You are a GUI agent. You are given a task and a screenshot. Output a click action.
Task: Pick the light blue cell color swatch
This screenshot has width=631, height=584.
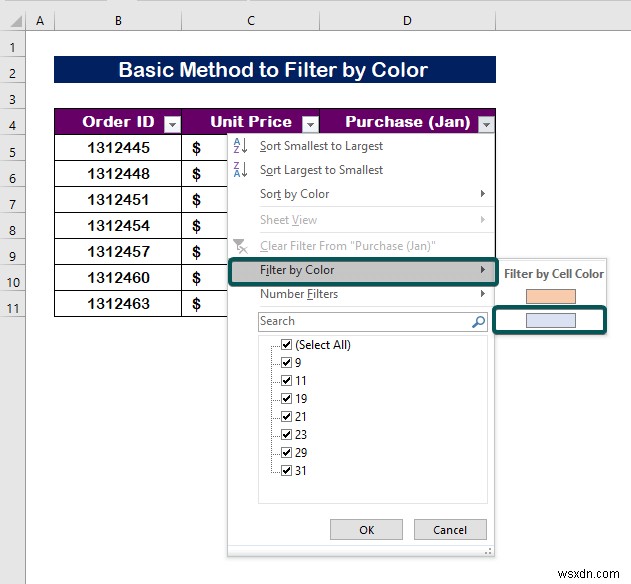tap(551, 321)
